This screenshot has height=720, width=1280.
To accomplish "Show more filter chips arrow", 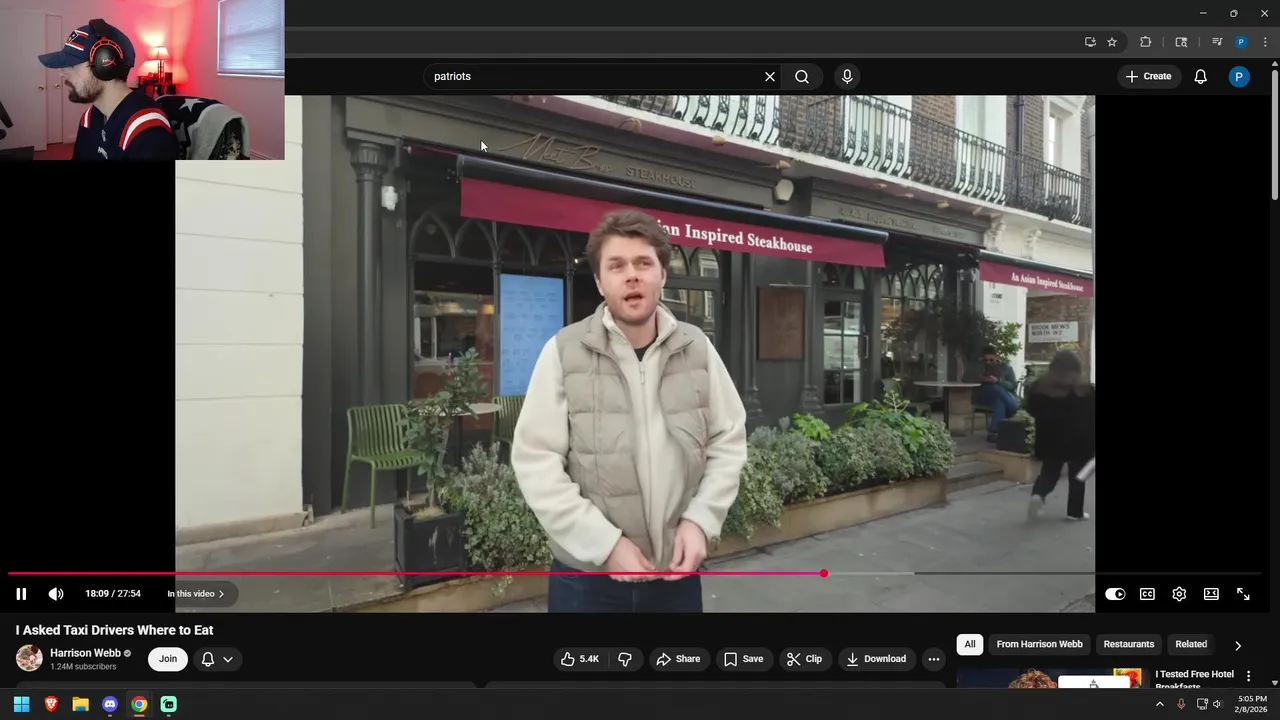I will 1238,645.
